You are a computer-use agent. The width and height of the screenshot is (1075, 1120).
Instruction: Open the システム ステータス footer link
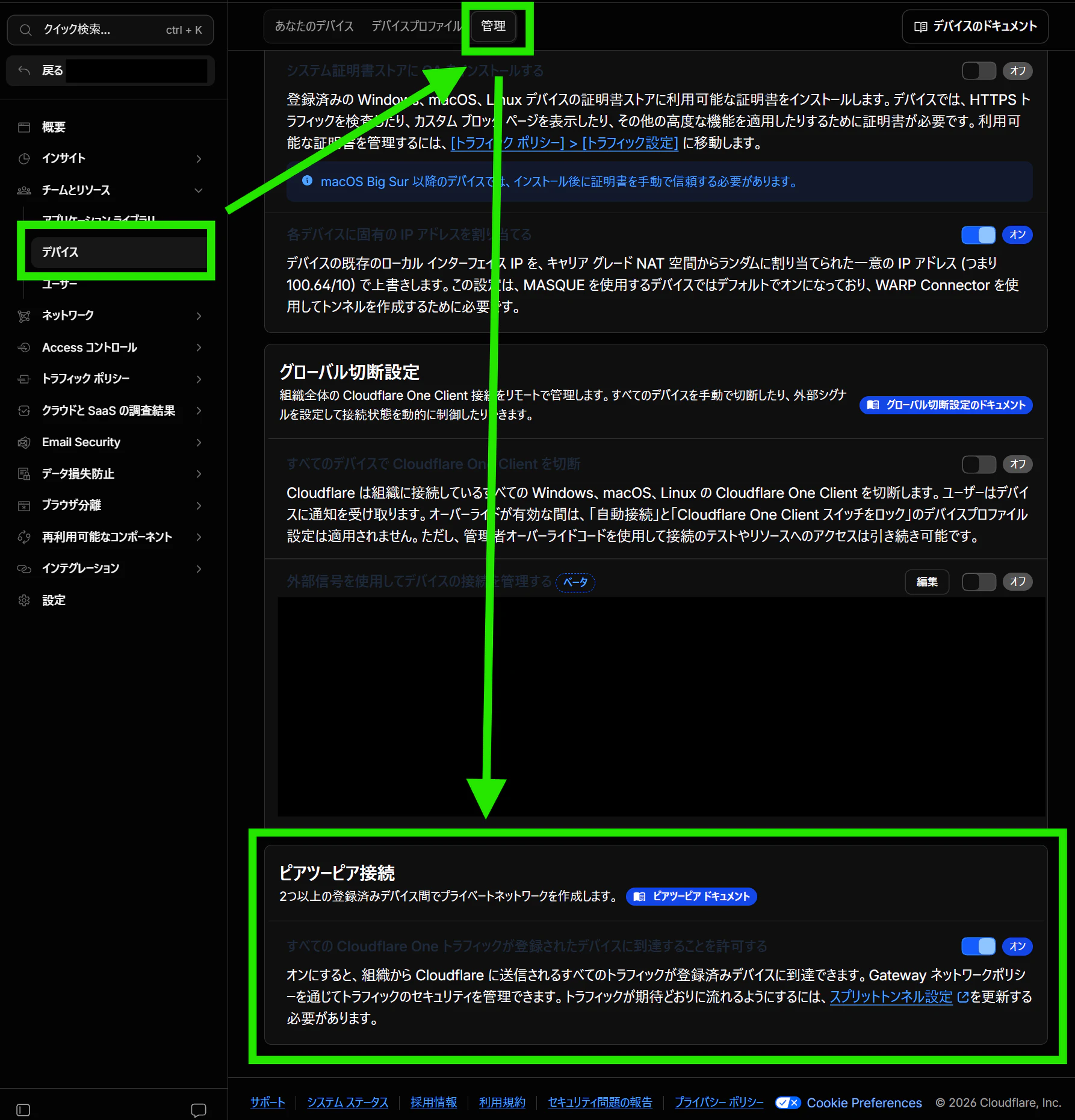(x=348, y=1103)
